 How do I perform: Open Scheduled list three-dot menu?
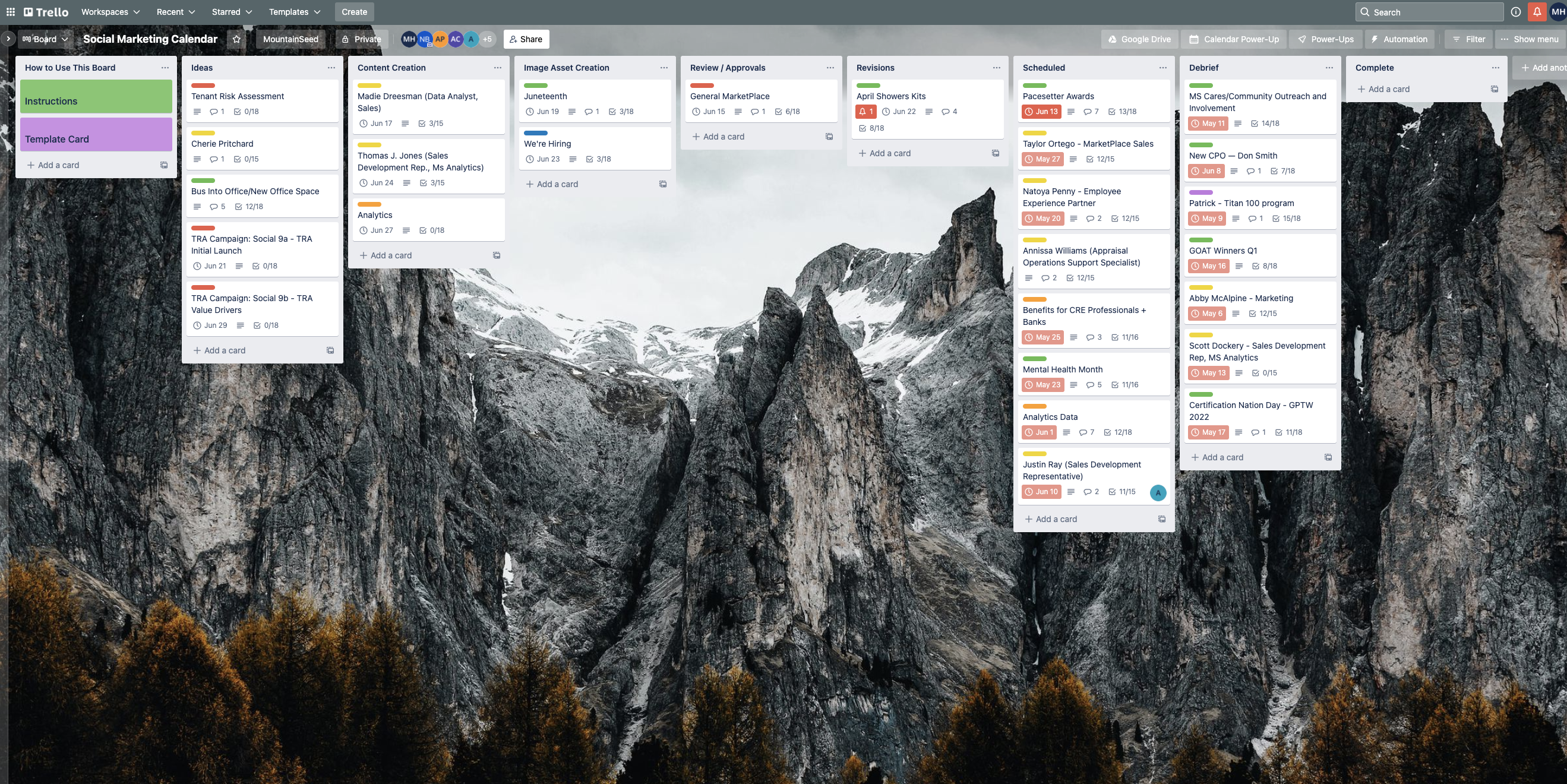pos(1162,68)
